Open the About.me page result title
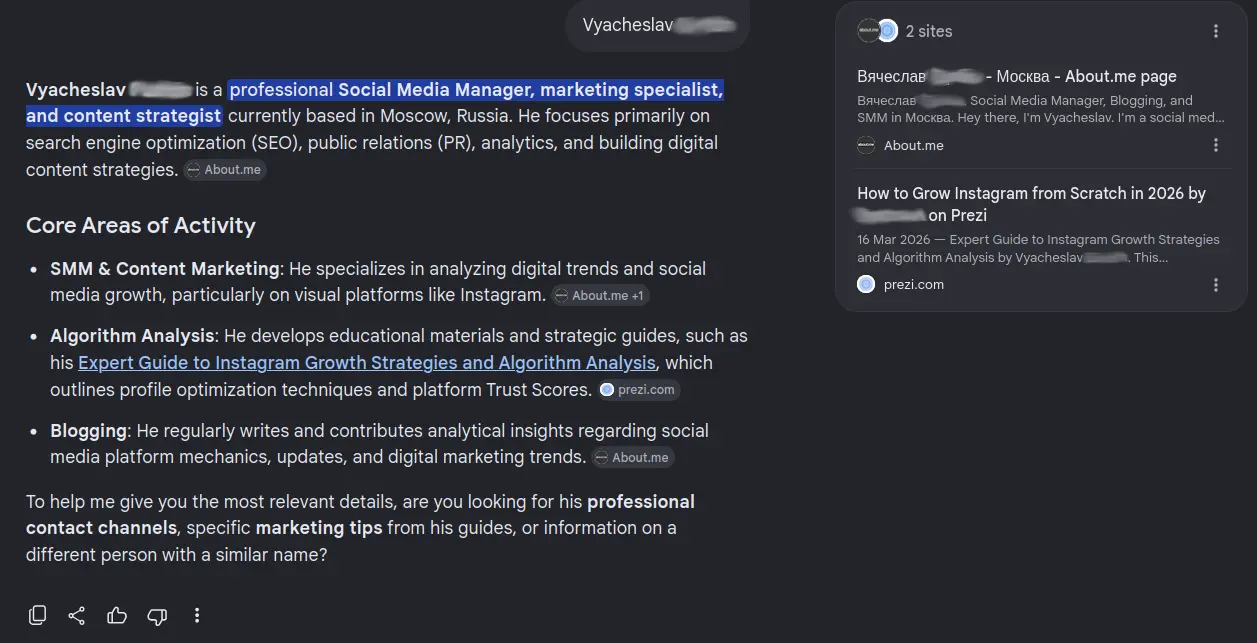1257x643 pixels. tap(1017, 77)
